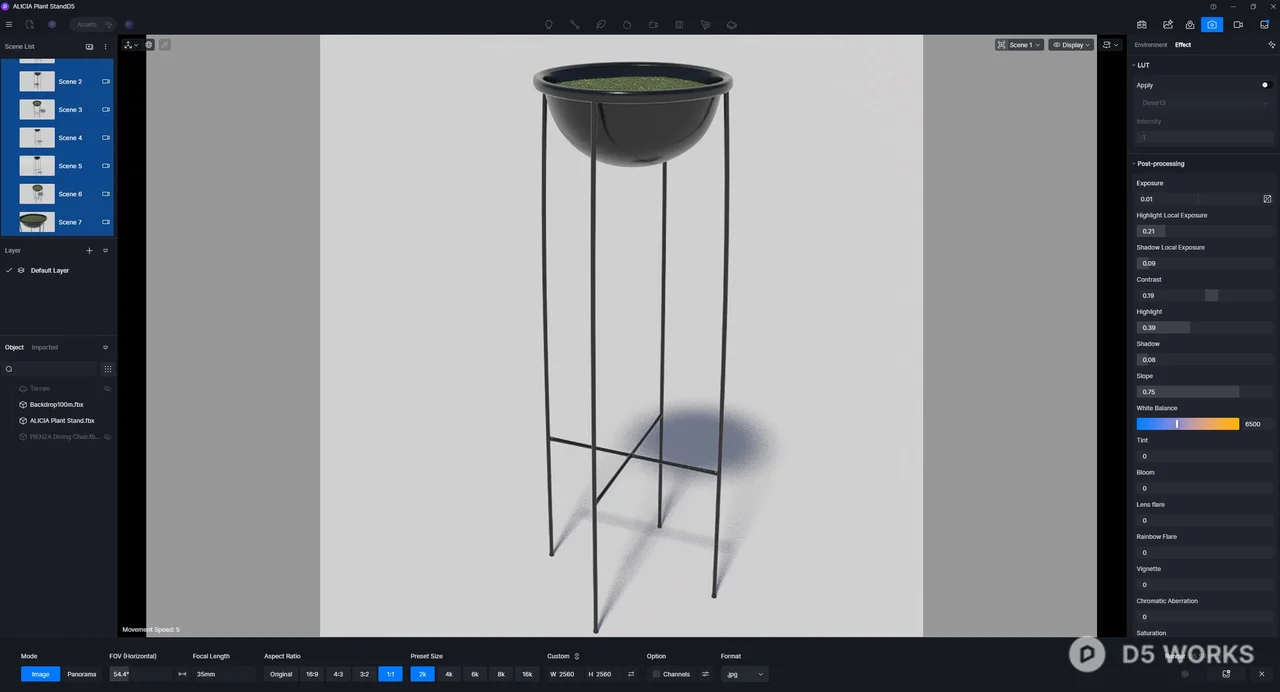
Task: Click the exposure auto icon beside 0.01
Action: (1267, 199)
